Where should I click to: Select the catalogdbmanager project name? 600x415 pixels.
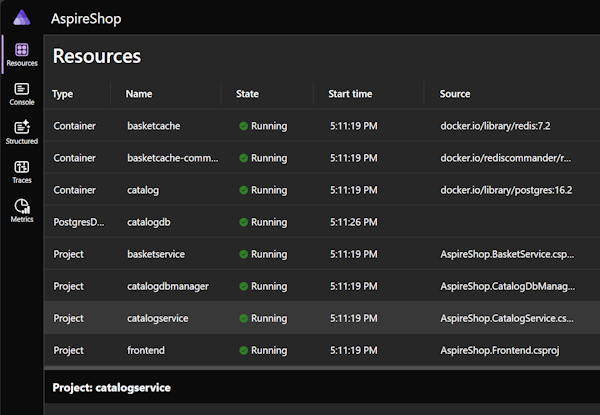point(168,286)
